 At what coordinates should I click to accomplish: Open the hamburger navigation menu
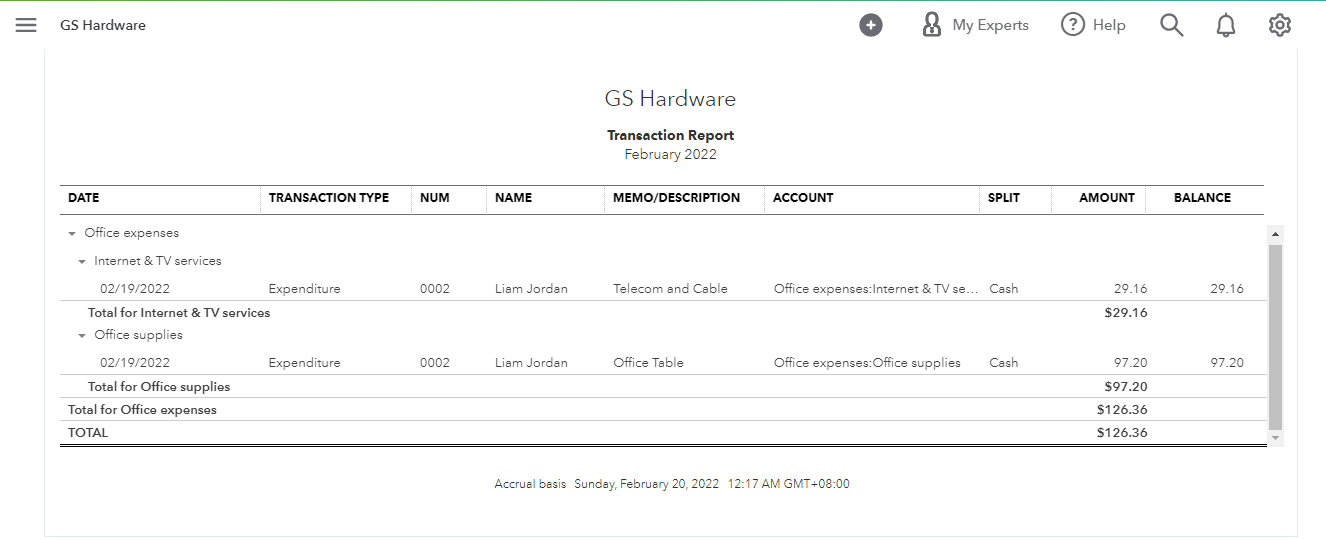(26, 25)
